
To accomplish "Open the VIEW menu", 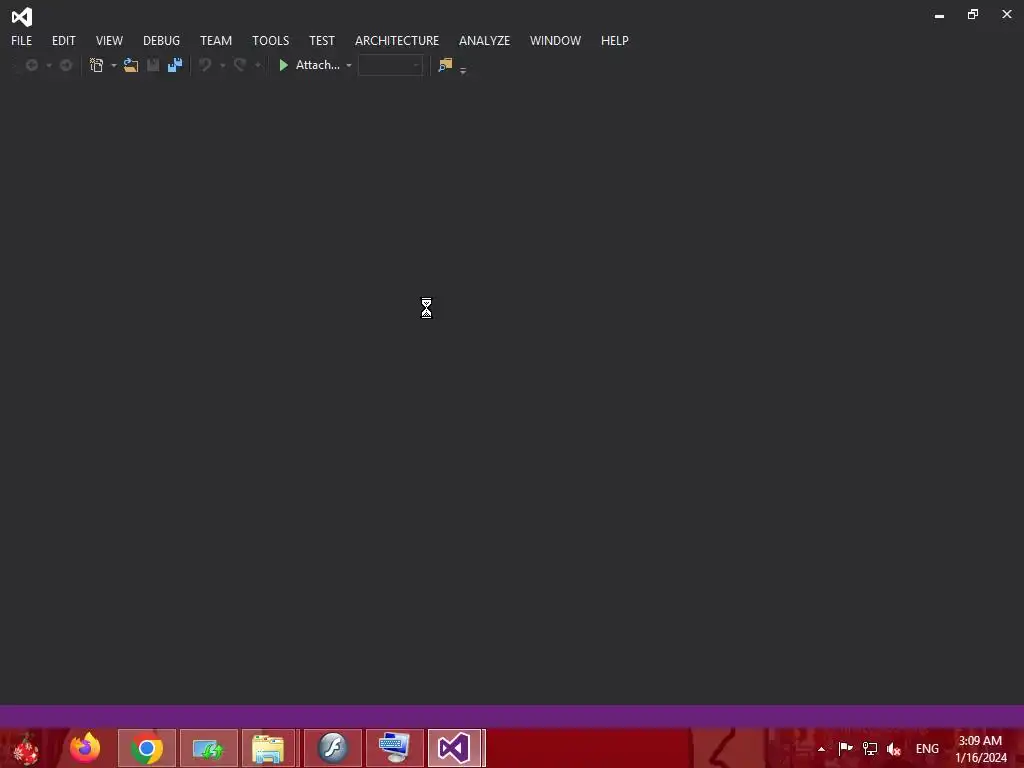I will 109,40.
